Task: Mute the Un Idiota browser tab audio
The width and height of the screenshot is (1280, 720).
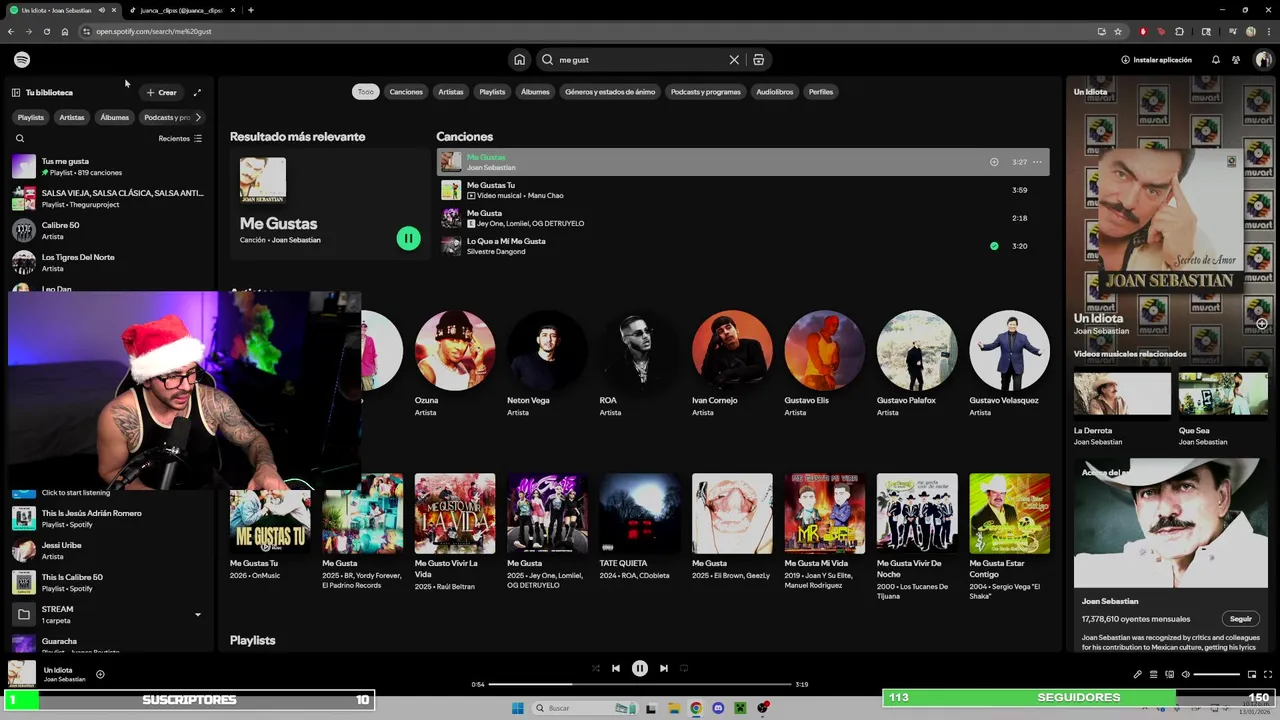Action: pos(102,10)
